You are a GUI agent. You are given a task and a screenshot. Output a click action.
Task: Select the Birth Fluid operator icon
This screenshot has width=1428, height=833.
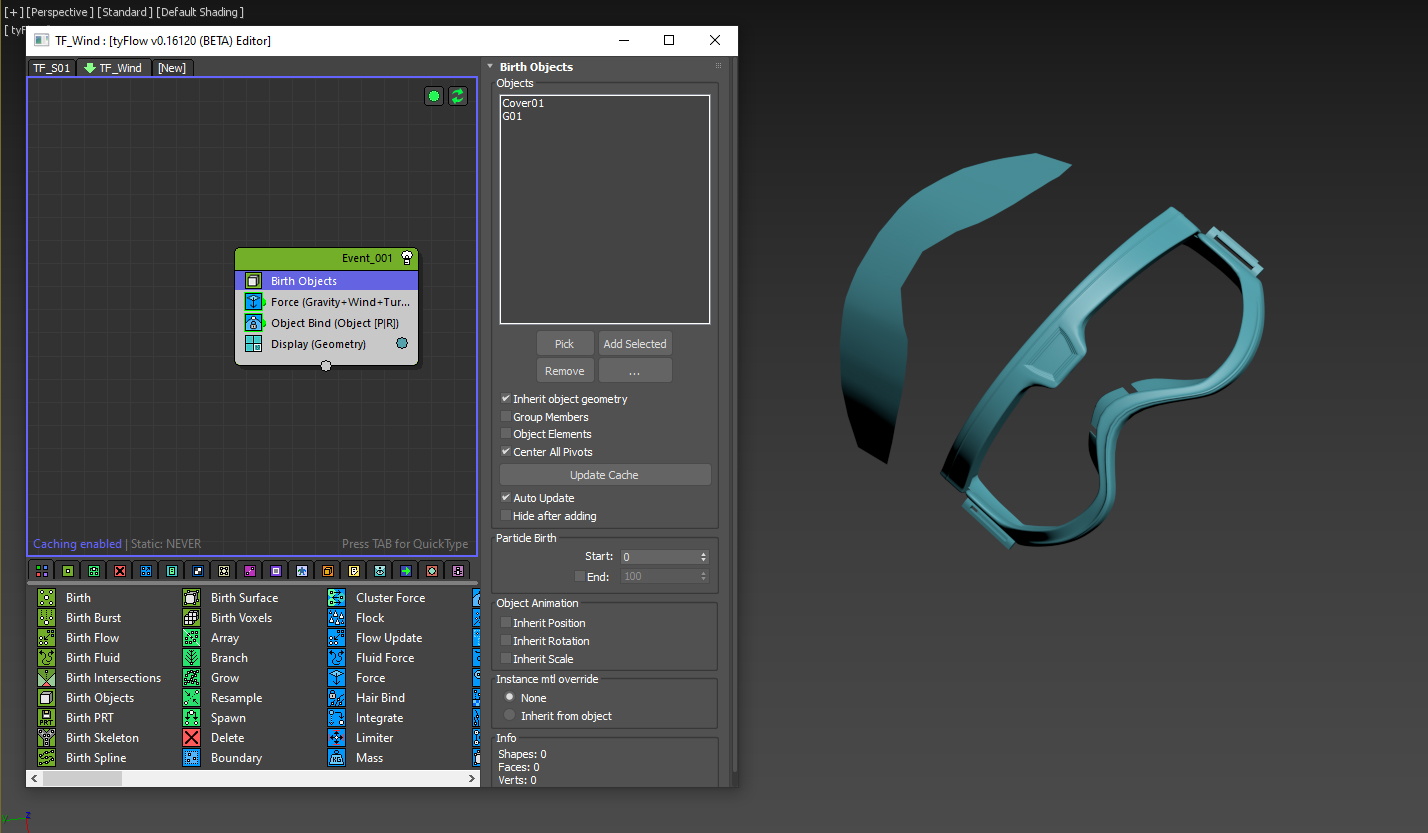point(46,657)
